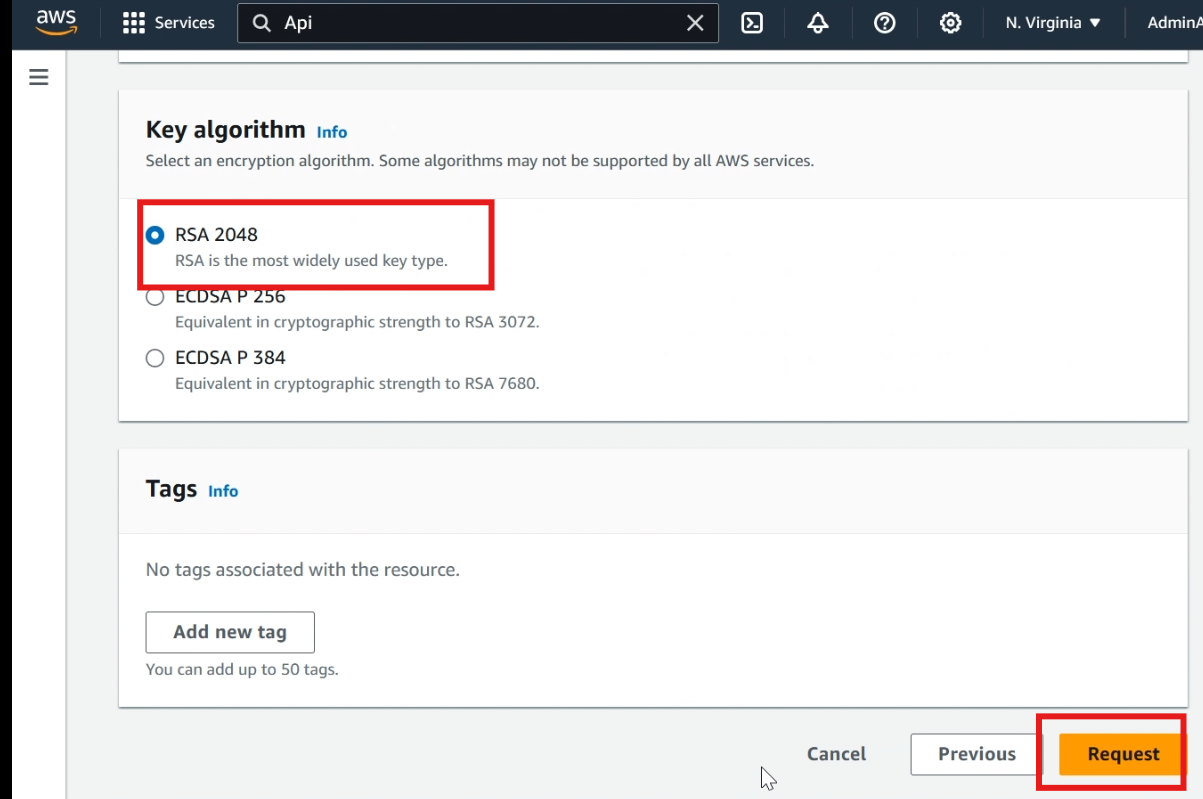Select the RSA 2048 radio option
Viewport: 1203px width, 799px height.
(x=155, y=235)
